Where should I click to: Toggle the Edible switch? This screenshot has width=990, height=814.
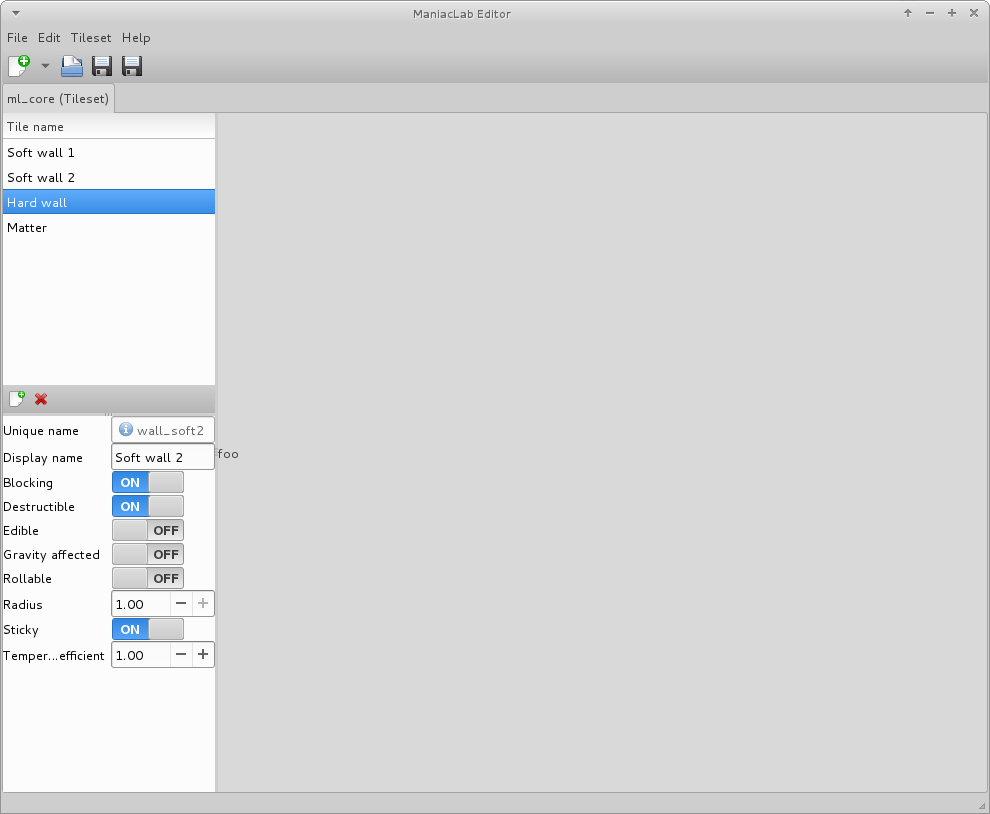tap(148, 530)
